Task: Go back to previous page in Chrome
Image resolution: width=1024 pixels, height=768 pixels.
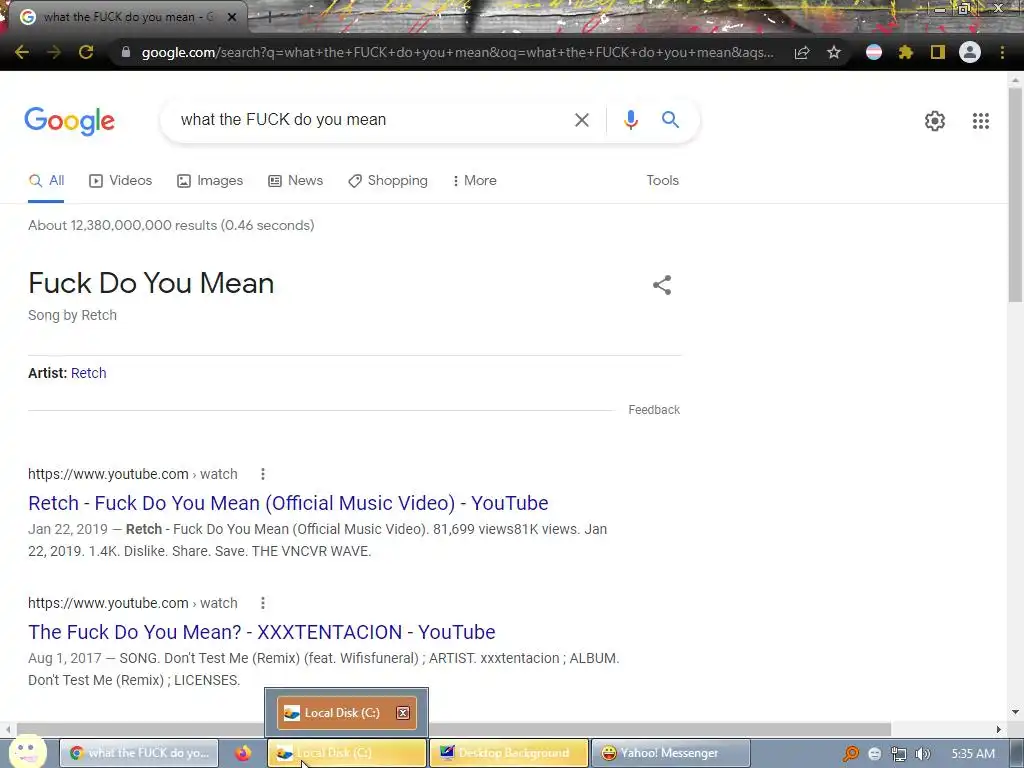Action: [22, 52]
